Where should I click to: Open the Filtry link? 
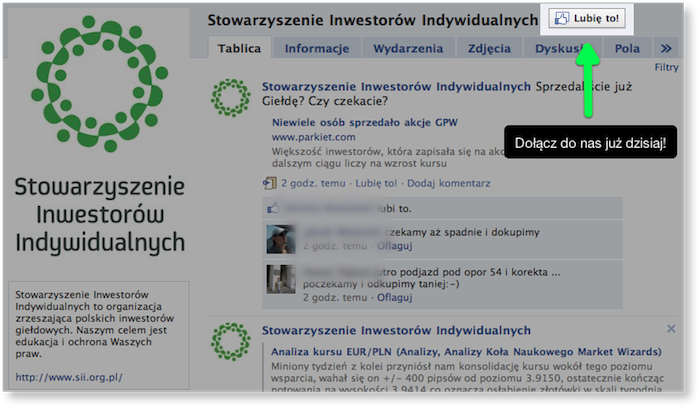coord(666,67)
